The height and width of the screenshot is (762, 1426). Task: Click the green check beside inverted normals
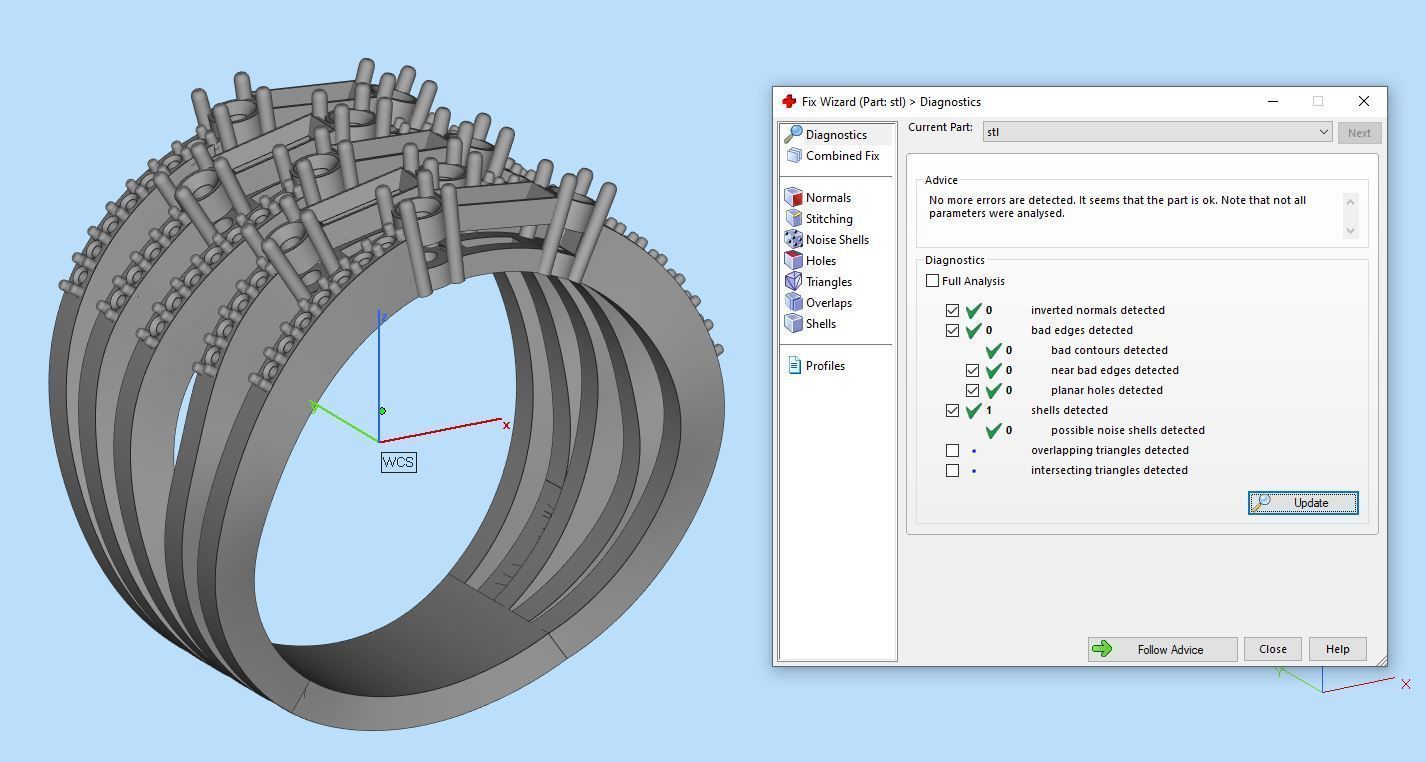click(973, 310)
